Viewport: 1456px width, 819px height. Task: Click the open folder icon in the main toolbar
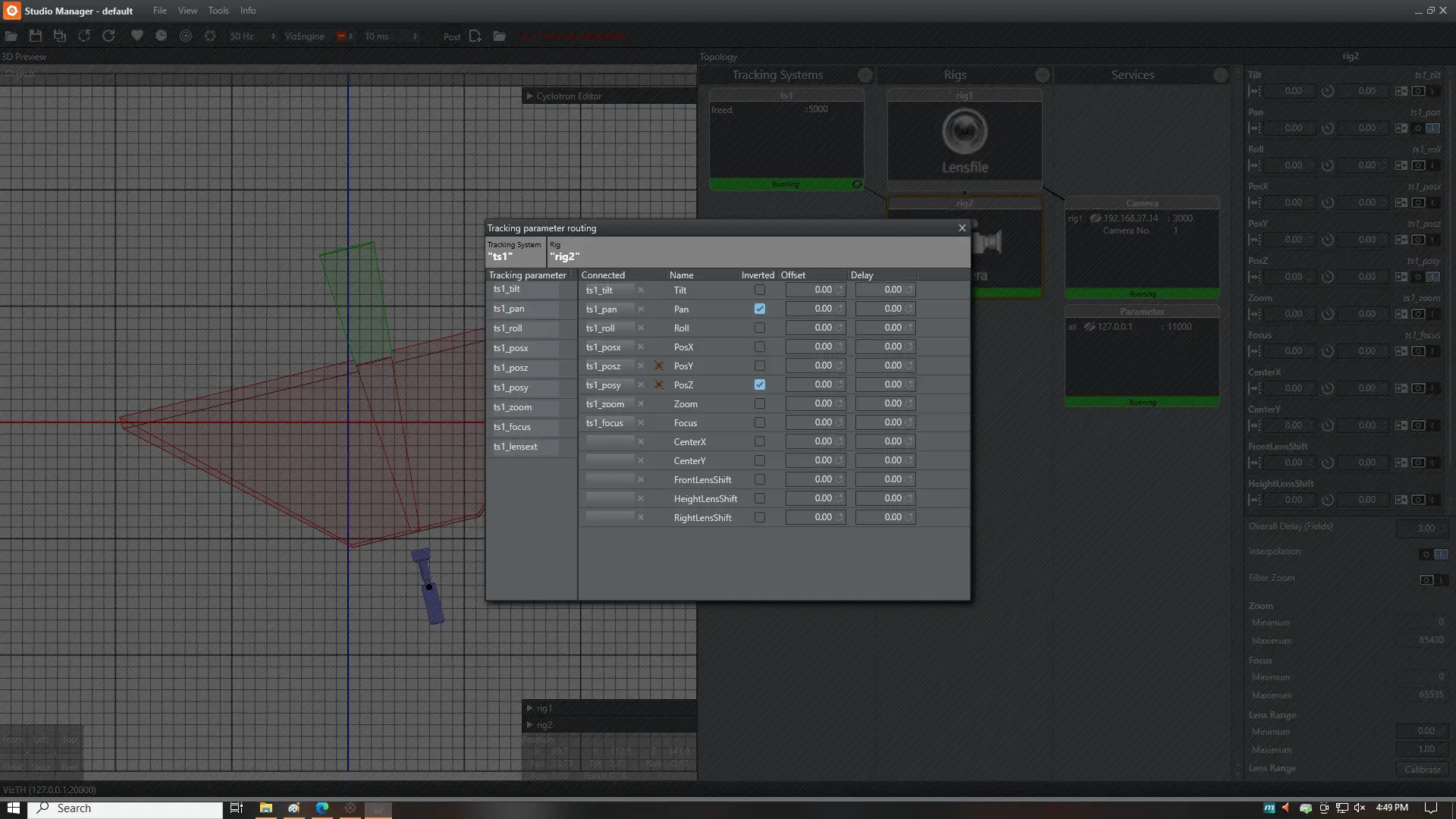point(11,36)
